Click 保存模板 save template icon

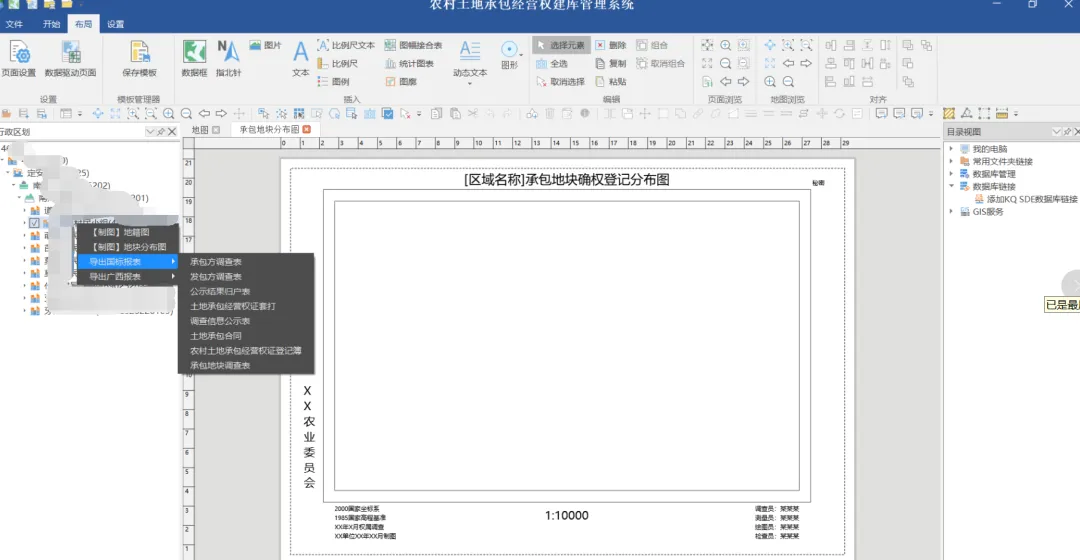[139, 59]
